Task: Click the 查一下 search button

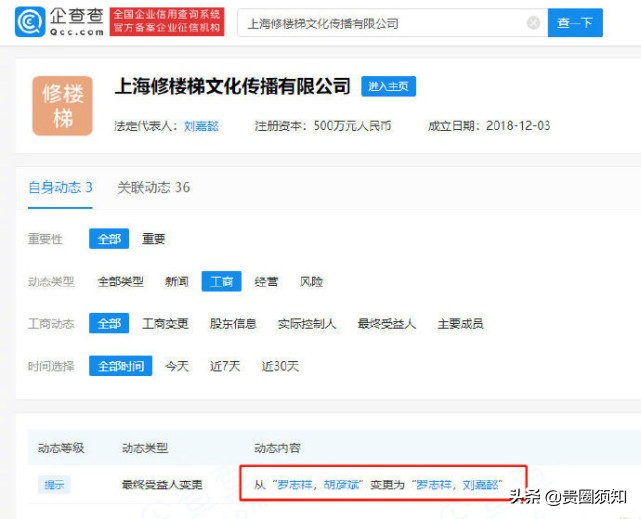Action: pos(575,22)
